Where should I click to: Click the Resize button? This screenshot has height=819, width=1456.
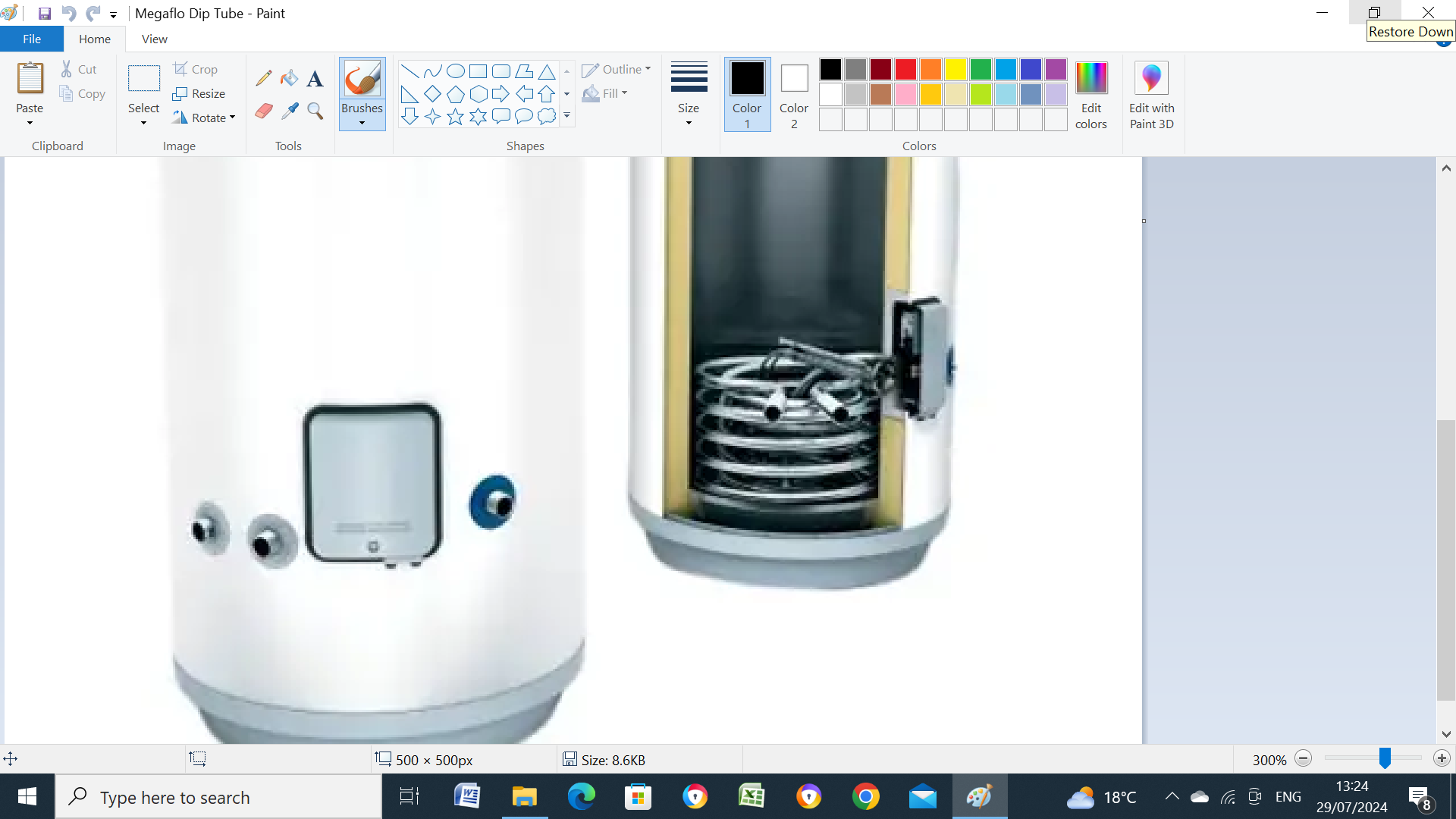point(199,94)
